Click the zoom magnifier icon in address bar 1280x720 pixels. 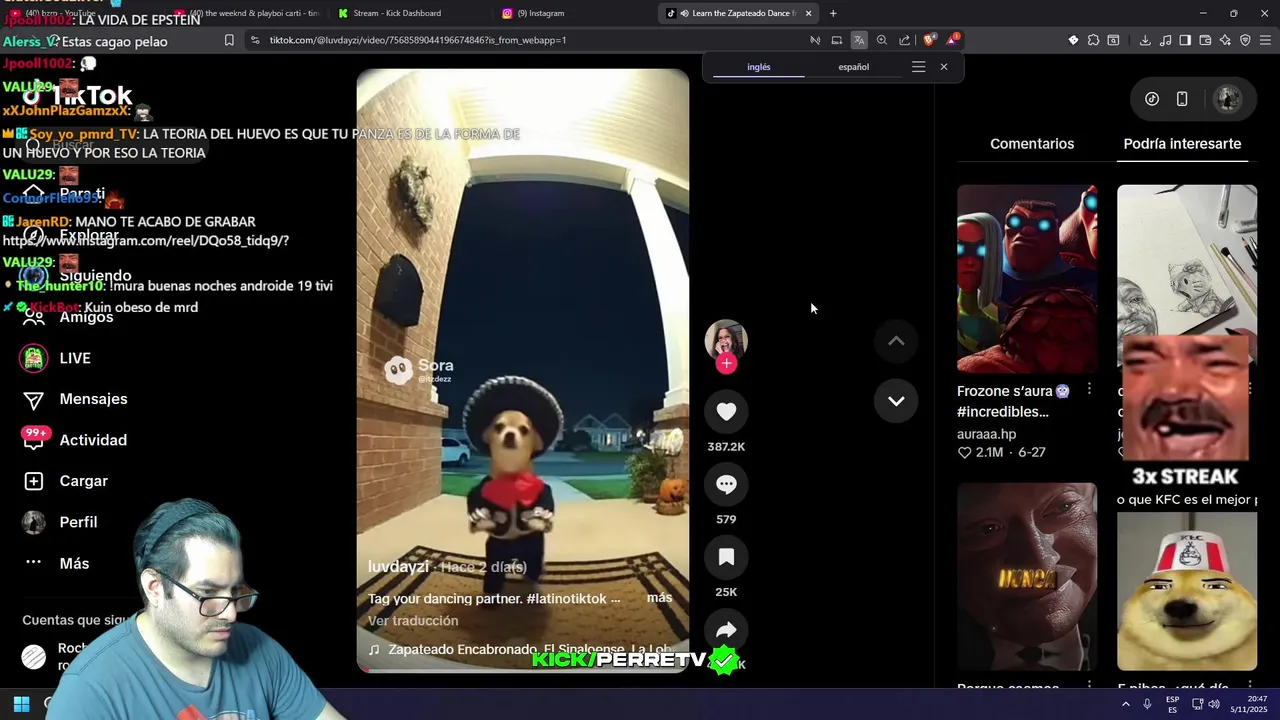pos(882,40)
